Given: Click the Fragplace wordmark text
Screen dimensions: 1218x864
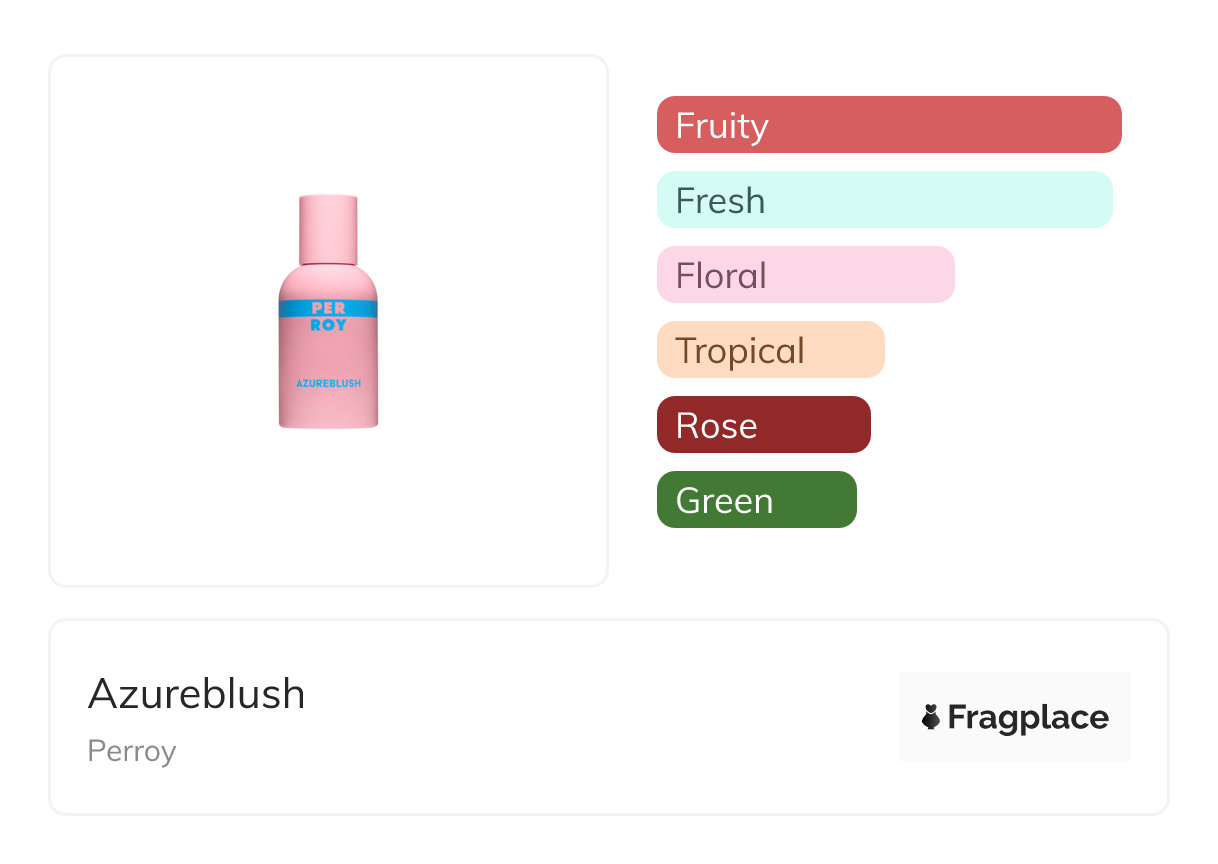Looking at the screenshot, I should (x=1028, y=717).
